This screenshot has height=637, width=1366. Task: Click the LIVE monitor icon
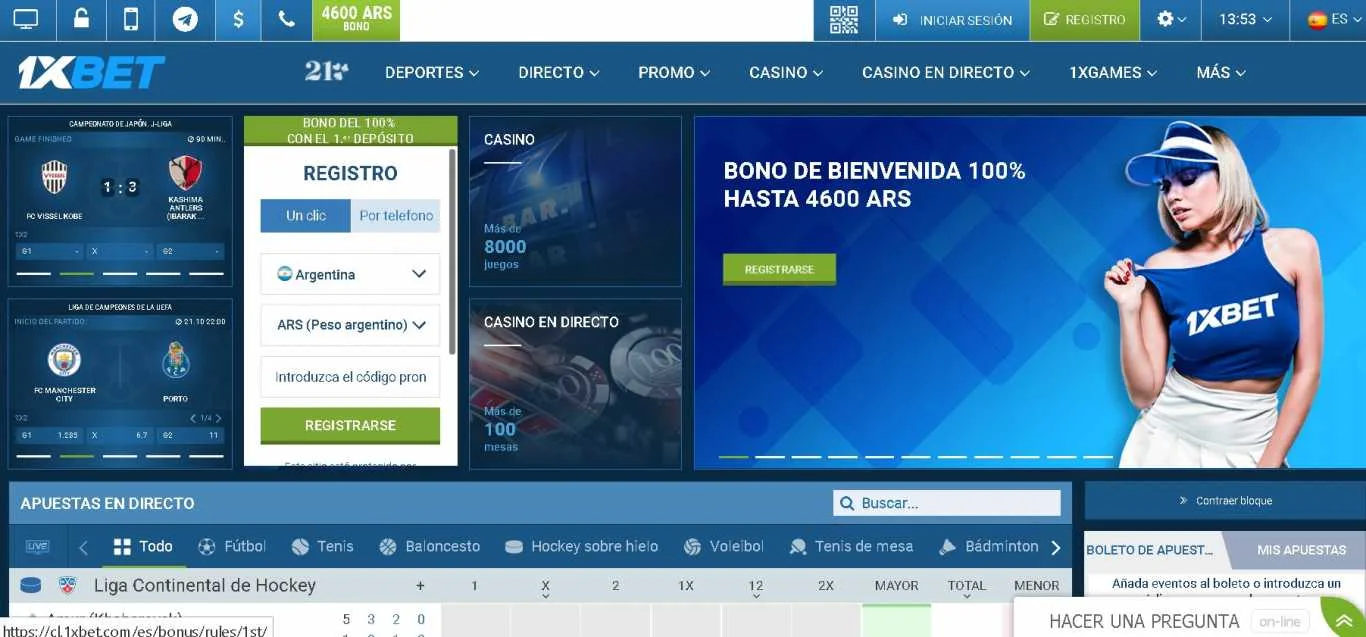click(37, 546)
